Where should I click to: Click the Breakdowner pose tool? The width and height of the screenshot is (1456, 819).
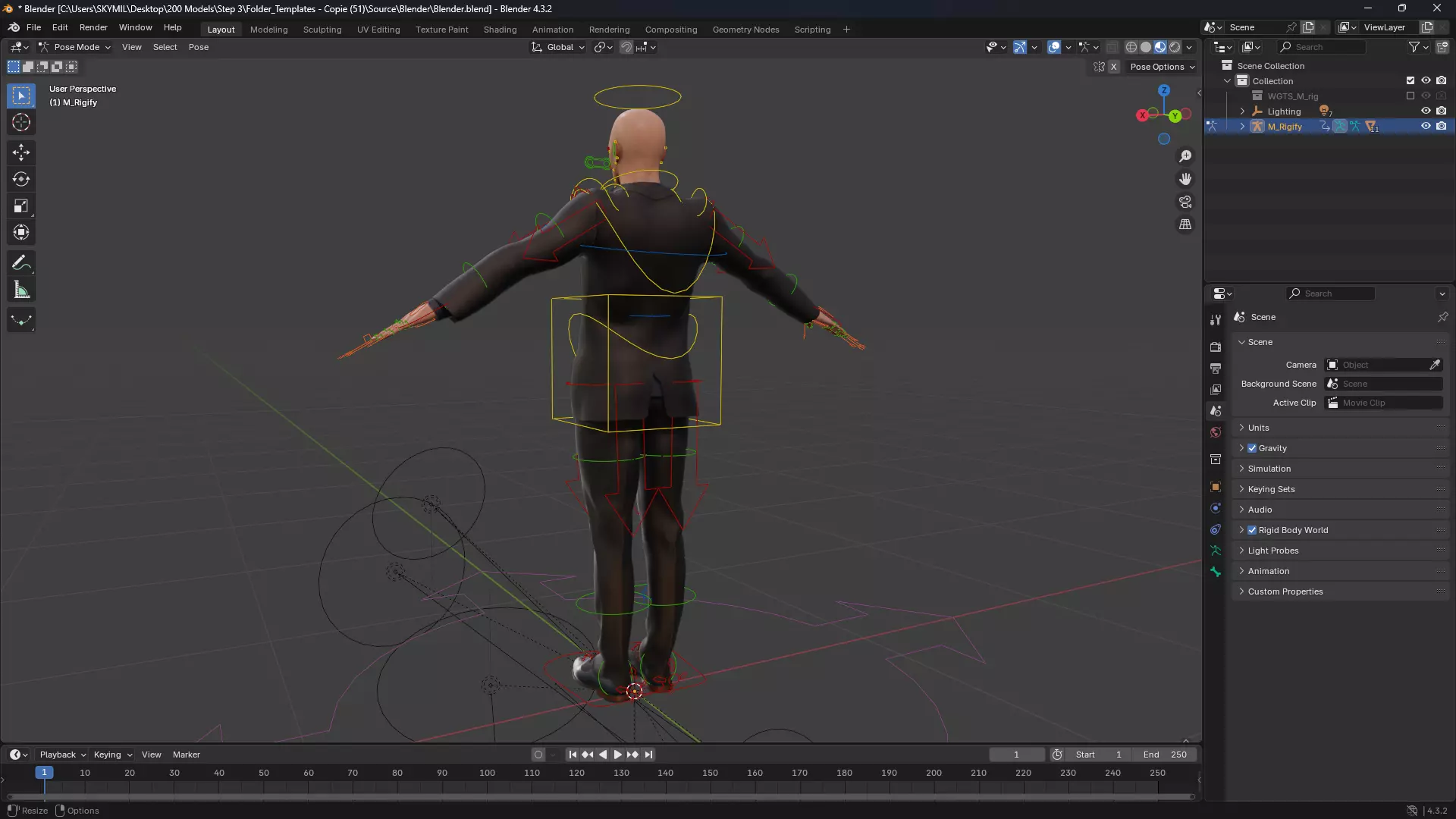(x=21, y=320)
